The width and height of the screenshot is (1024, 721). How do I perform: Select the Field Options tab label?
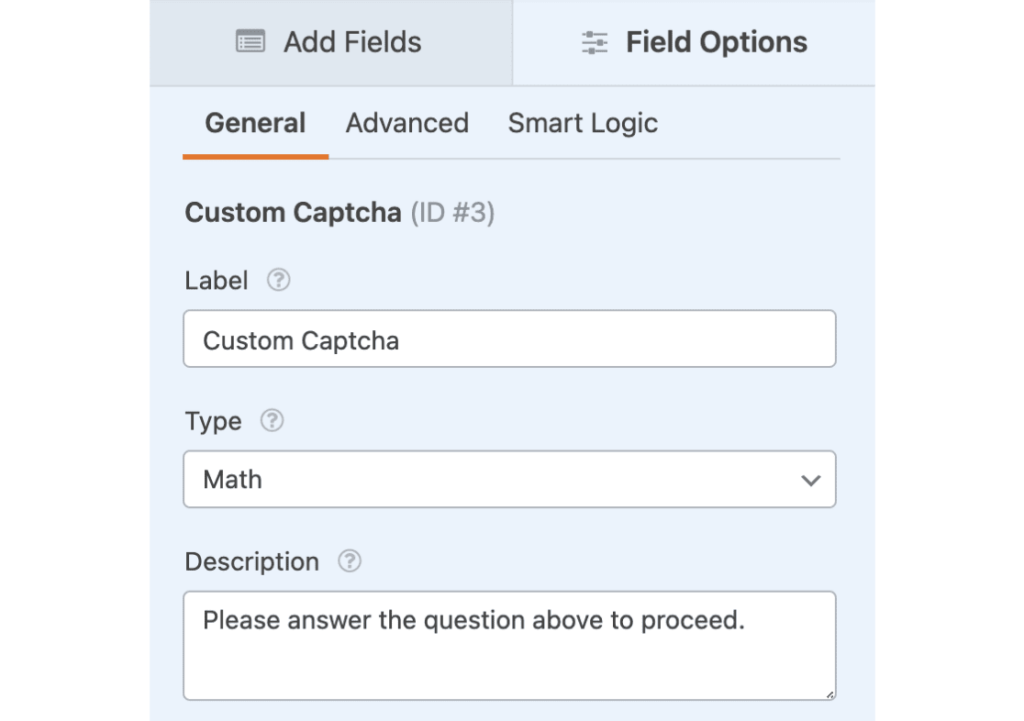[716, 43]
